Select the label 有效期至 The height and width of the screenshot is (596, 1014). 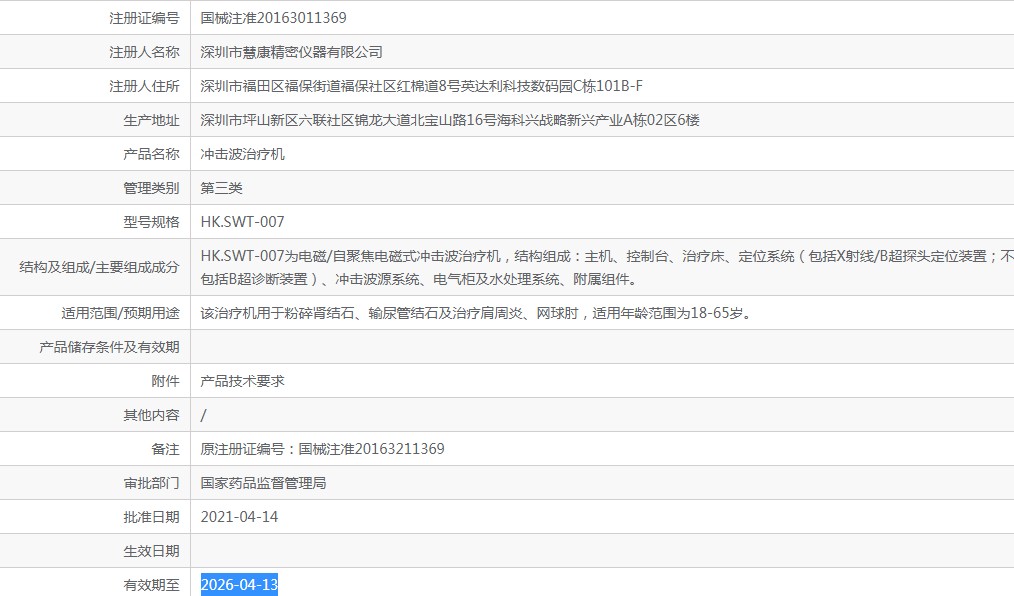pos(151,585)
